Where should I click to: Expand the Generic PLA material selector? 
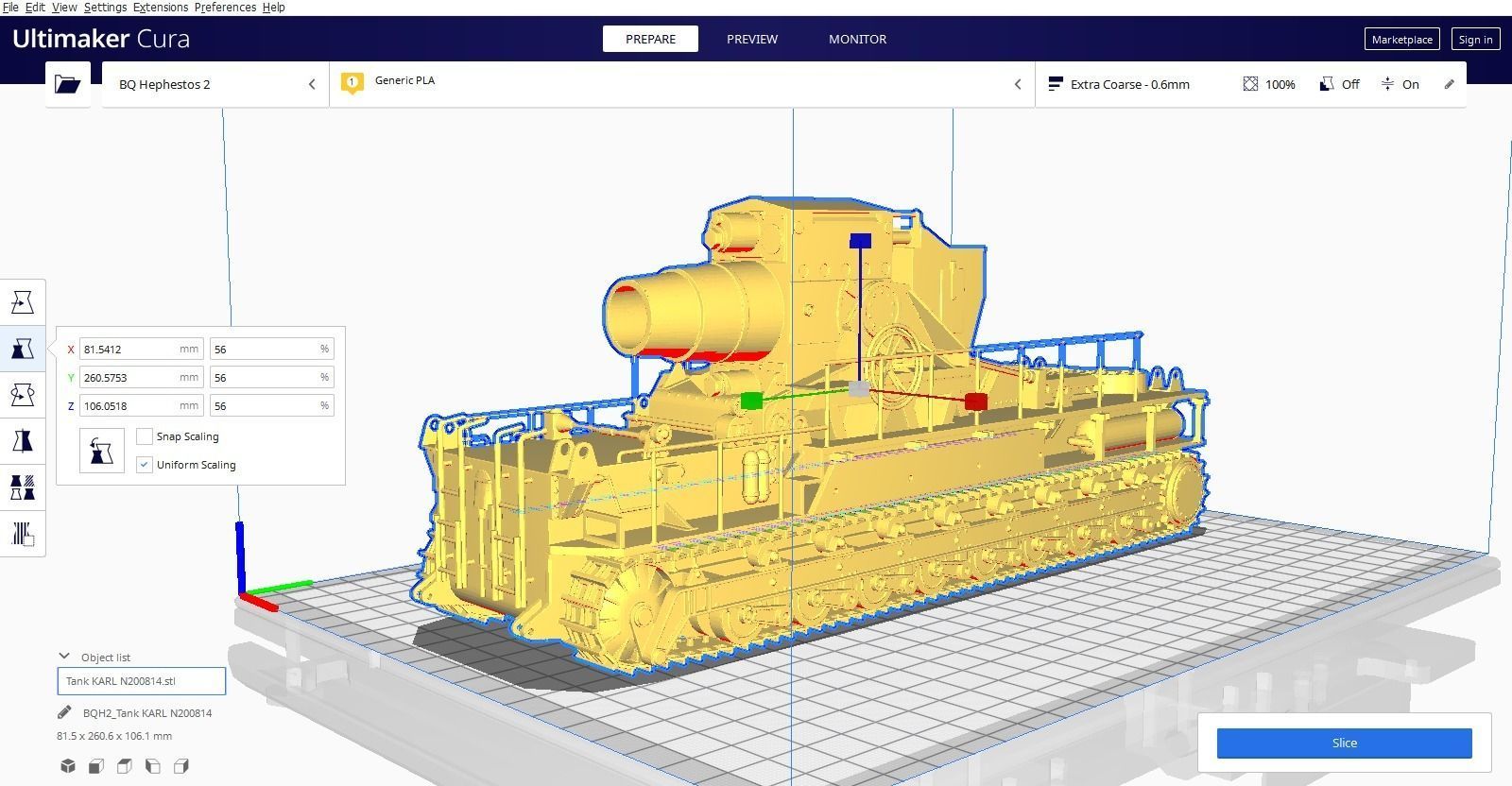[x=682, y=84]
